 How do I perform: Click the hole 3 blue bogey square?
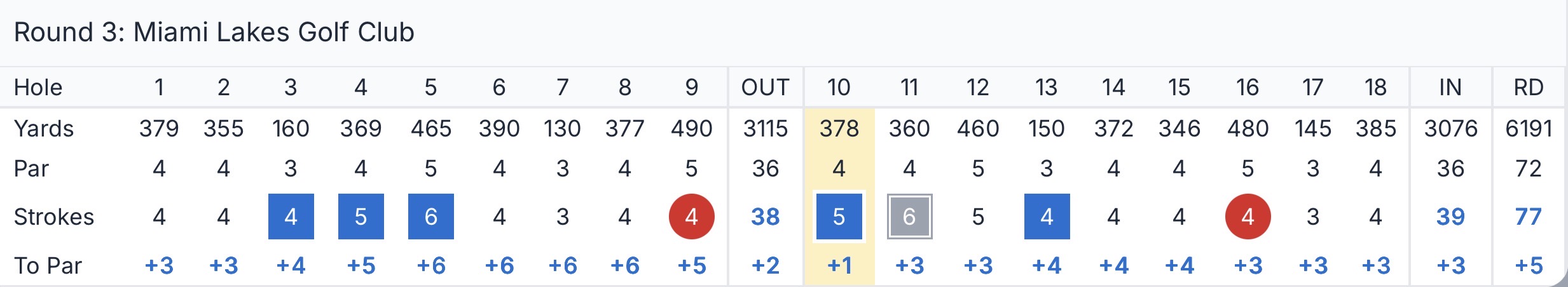[291, 217]
